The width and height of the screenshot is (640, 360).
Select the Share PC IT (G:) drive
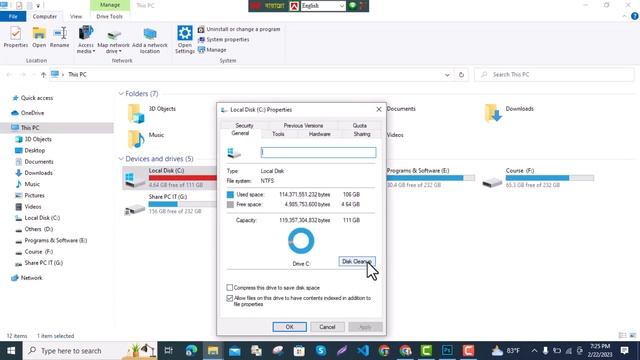169,204
